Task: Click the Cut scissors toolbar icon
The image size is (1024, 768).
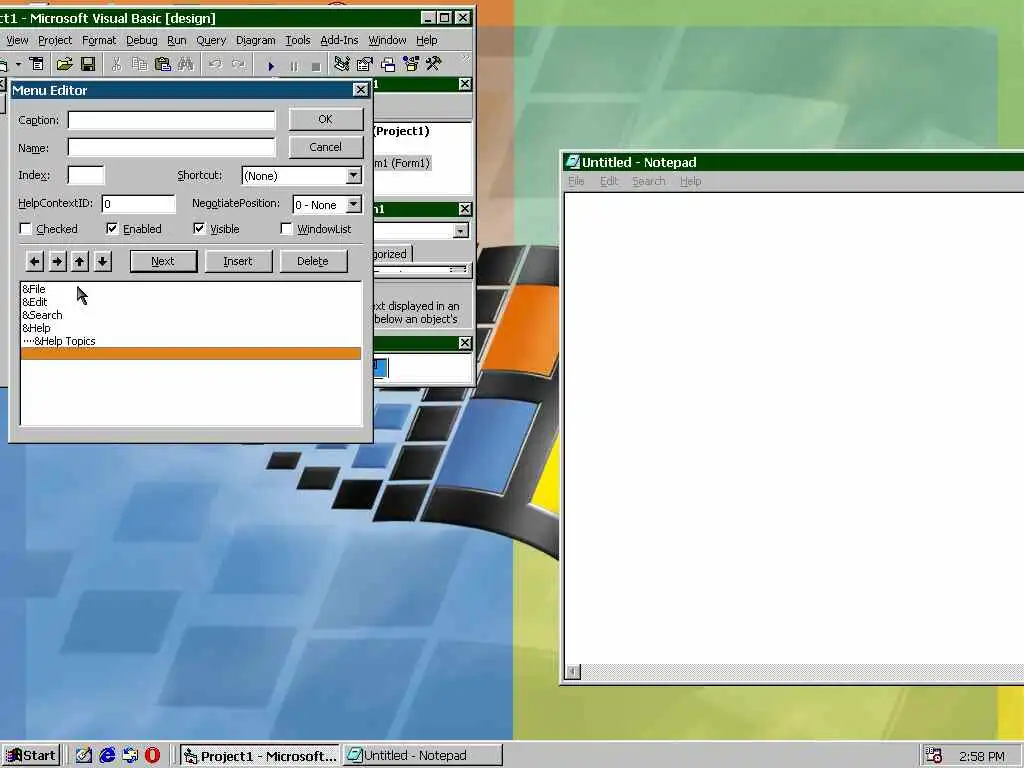Action: [116, 64]
